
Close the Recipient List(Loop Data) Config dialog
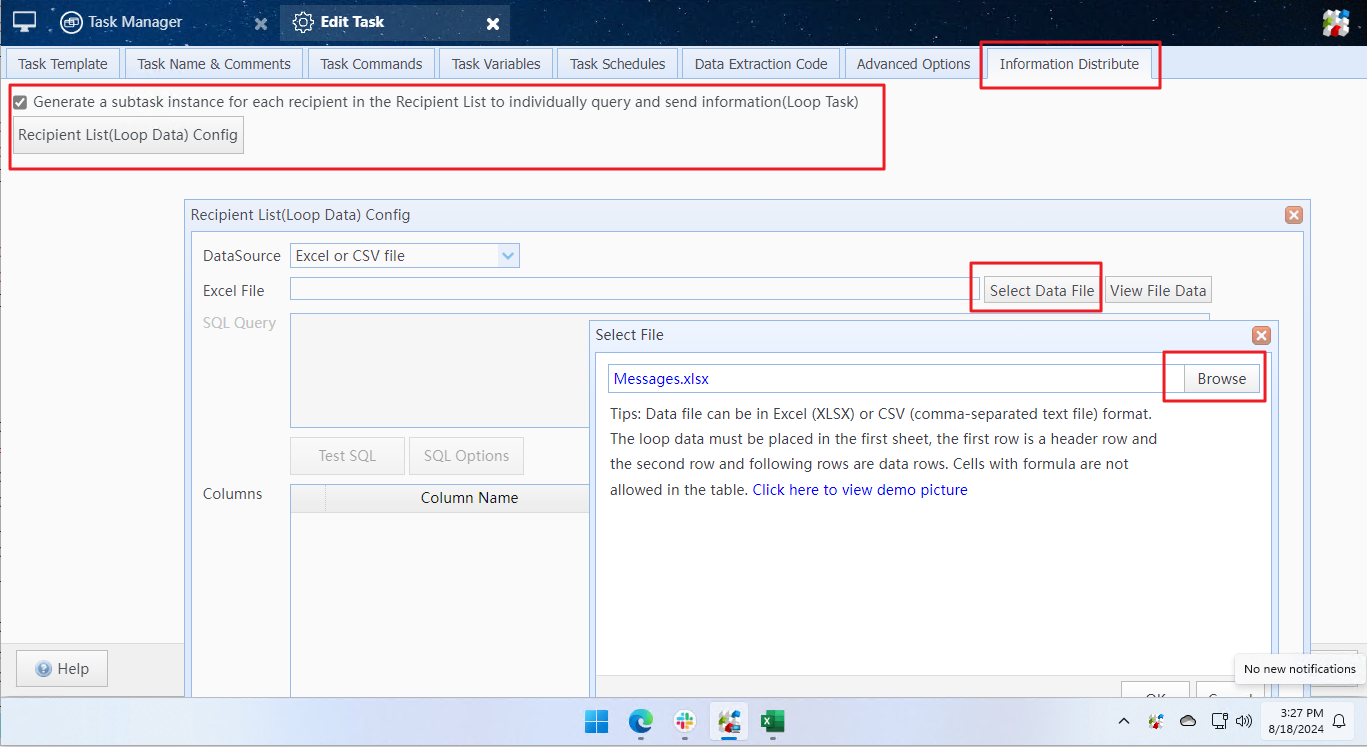point(1293,215)
